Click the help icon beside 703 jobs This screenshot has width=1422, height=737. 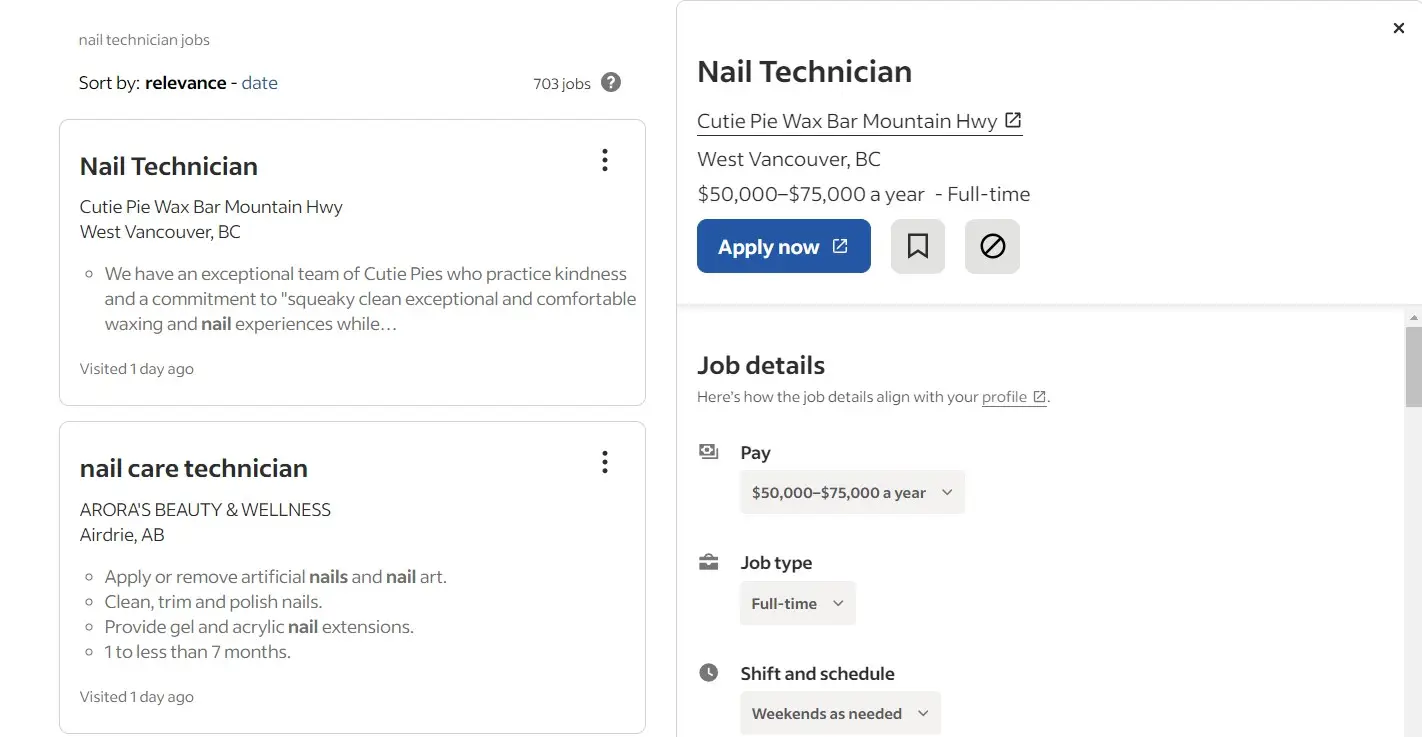point(611,83)
